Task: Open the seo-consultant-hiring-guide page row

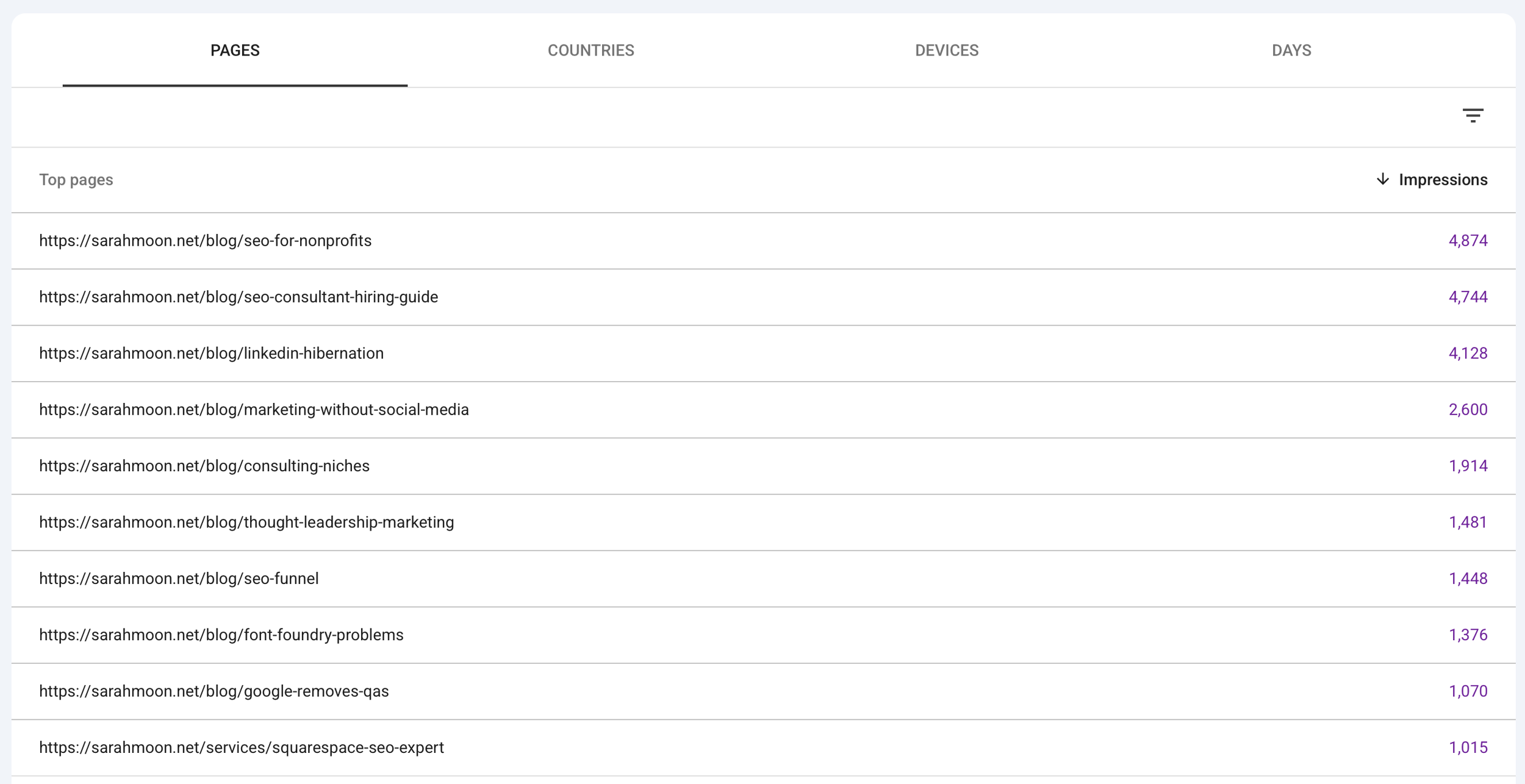Action: [763, 297]
